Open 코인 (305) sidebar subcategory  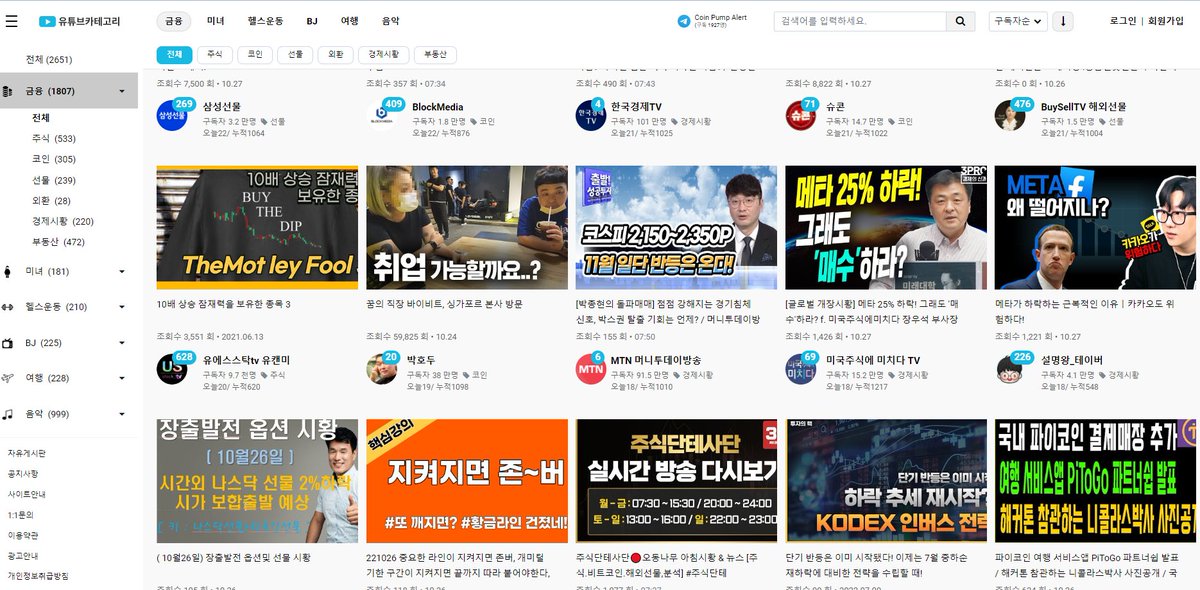tap(54, 159)
